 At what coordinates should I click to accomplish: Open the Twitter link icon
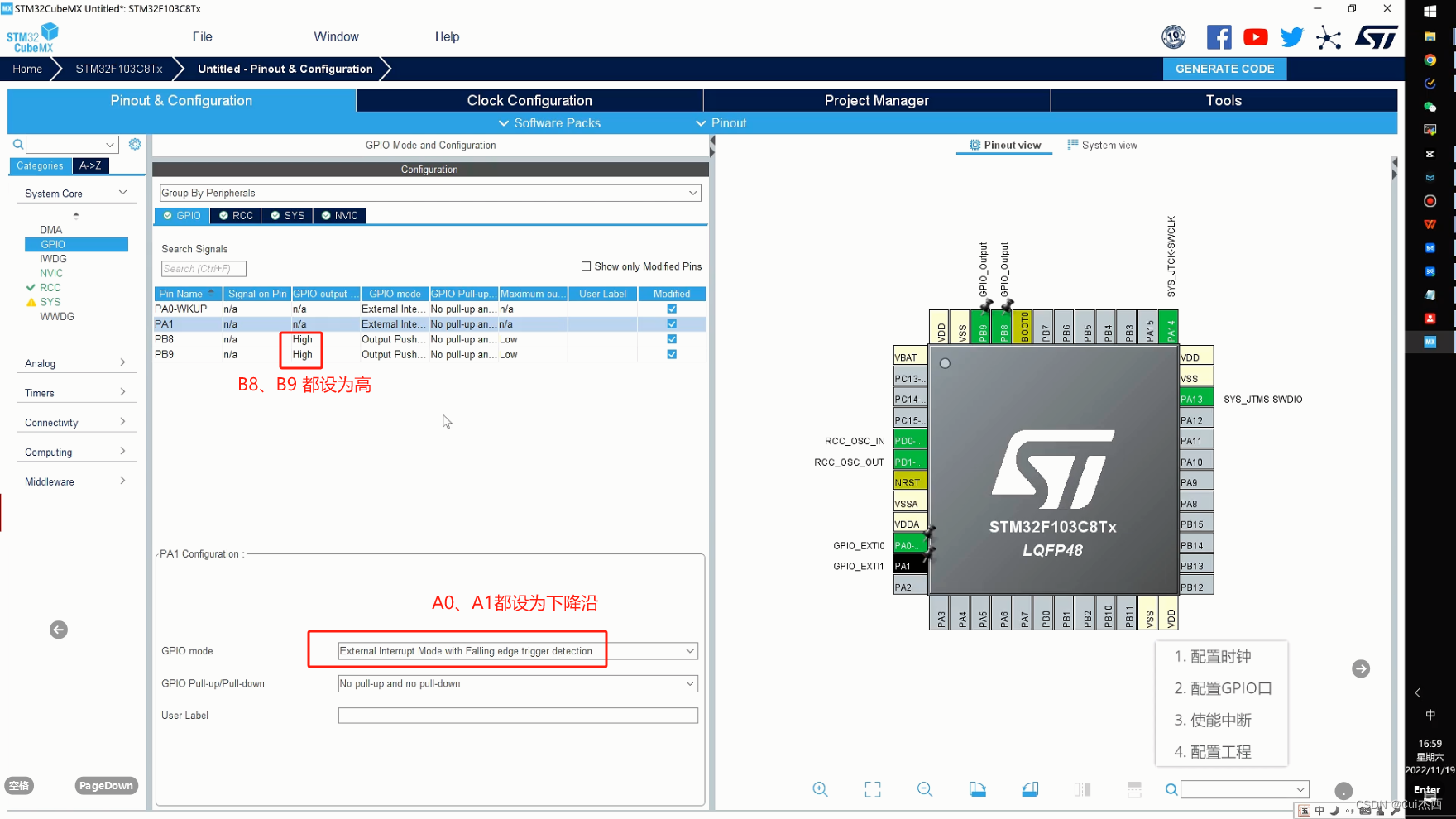pyautogui.click(x=1291, y=37)
